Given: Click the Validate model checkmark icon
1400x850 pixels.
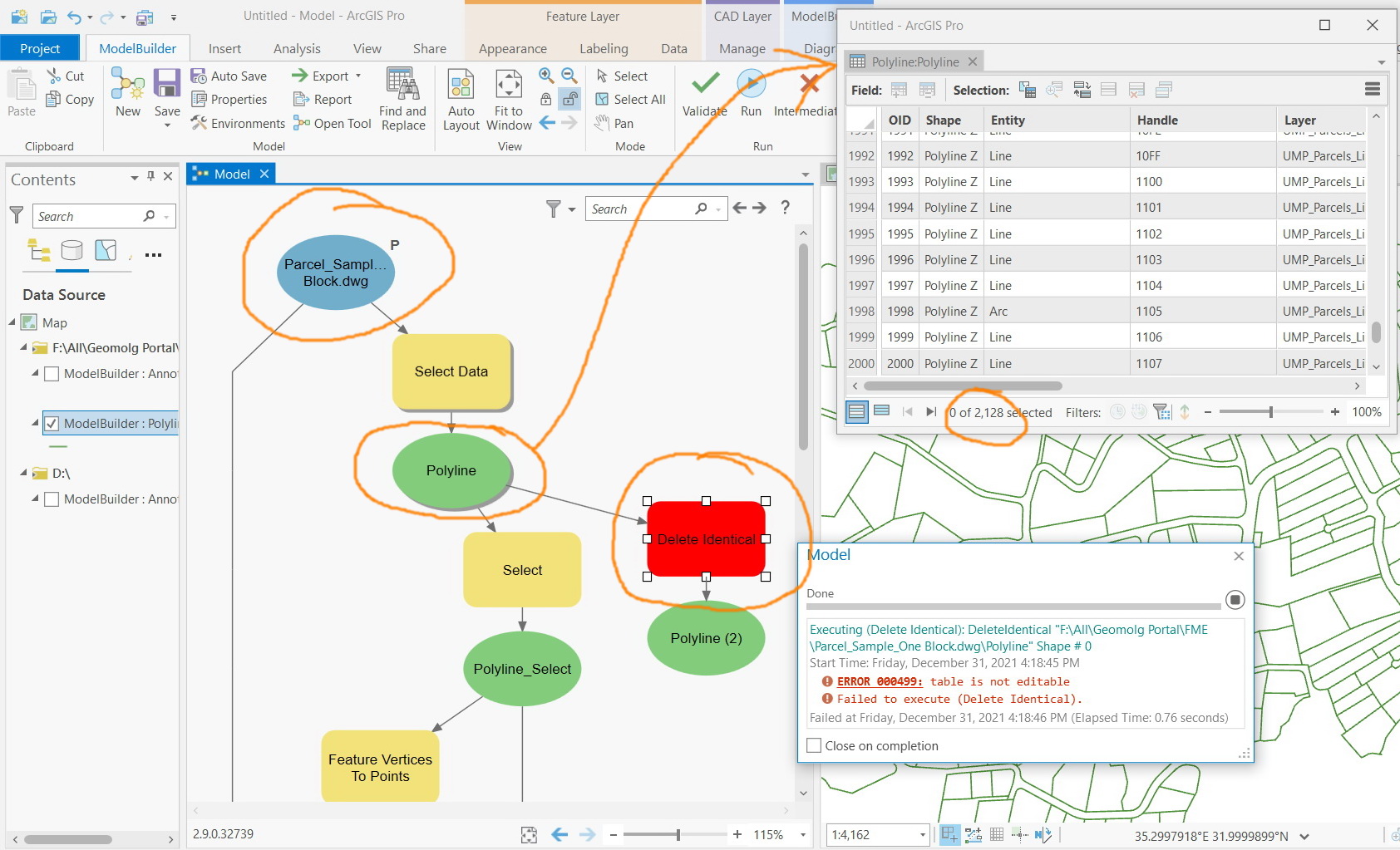Looking at the screenshot, I should point(705,84).
